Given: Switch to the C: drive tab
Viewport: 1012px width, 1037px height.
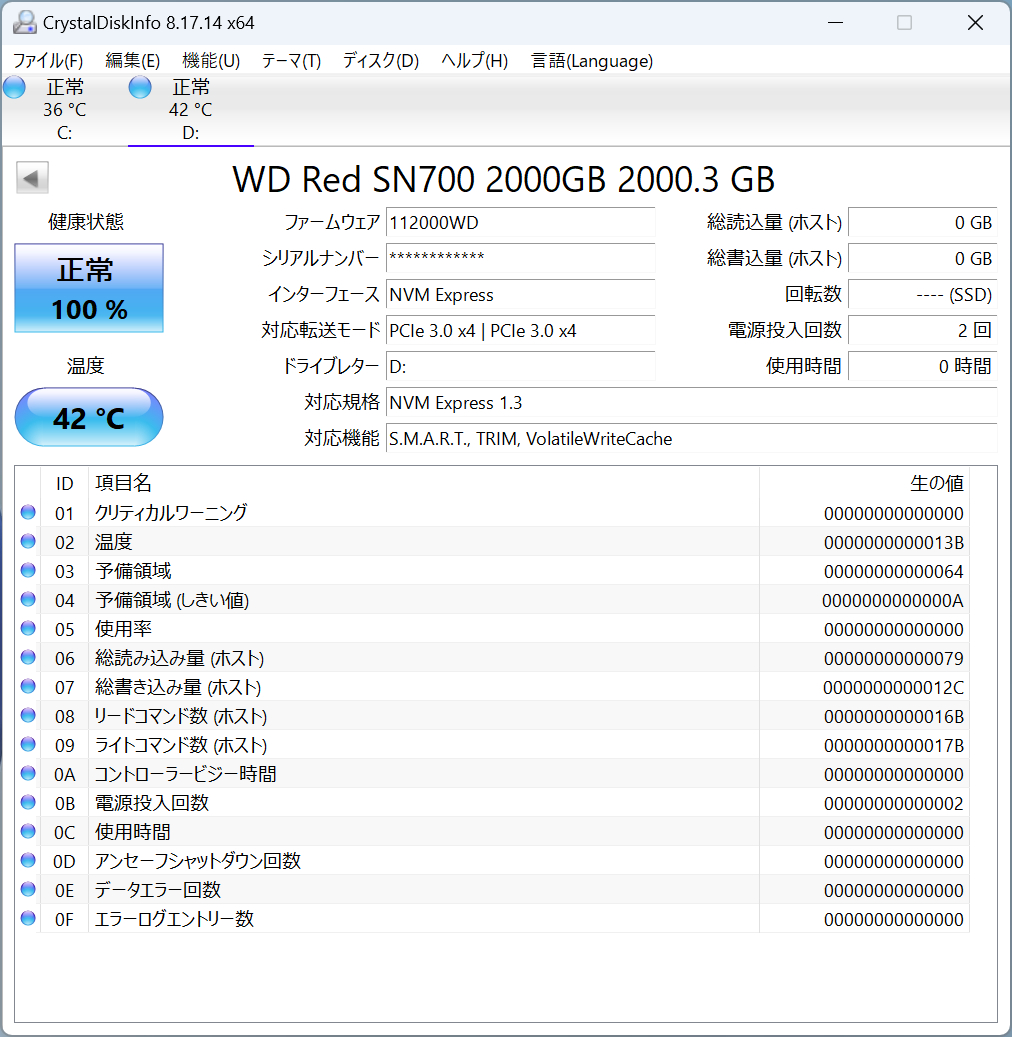Looking at the screenshot, I should tap(65, 110).
